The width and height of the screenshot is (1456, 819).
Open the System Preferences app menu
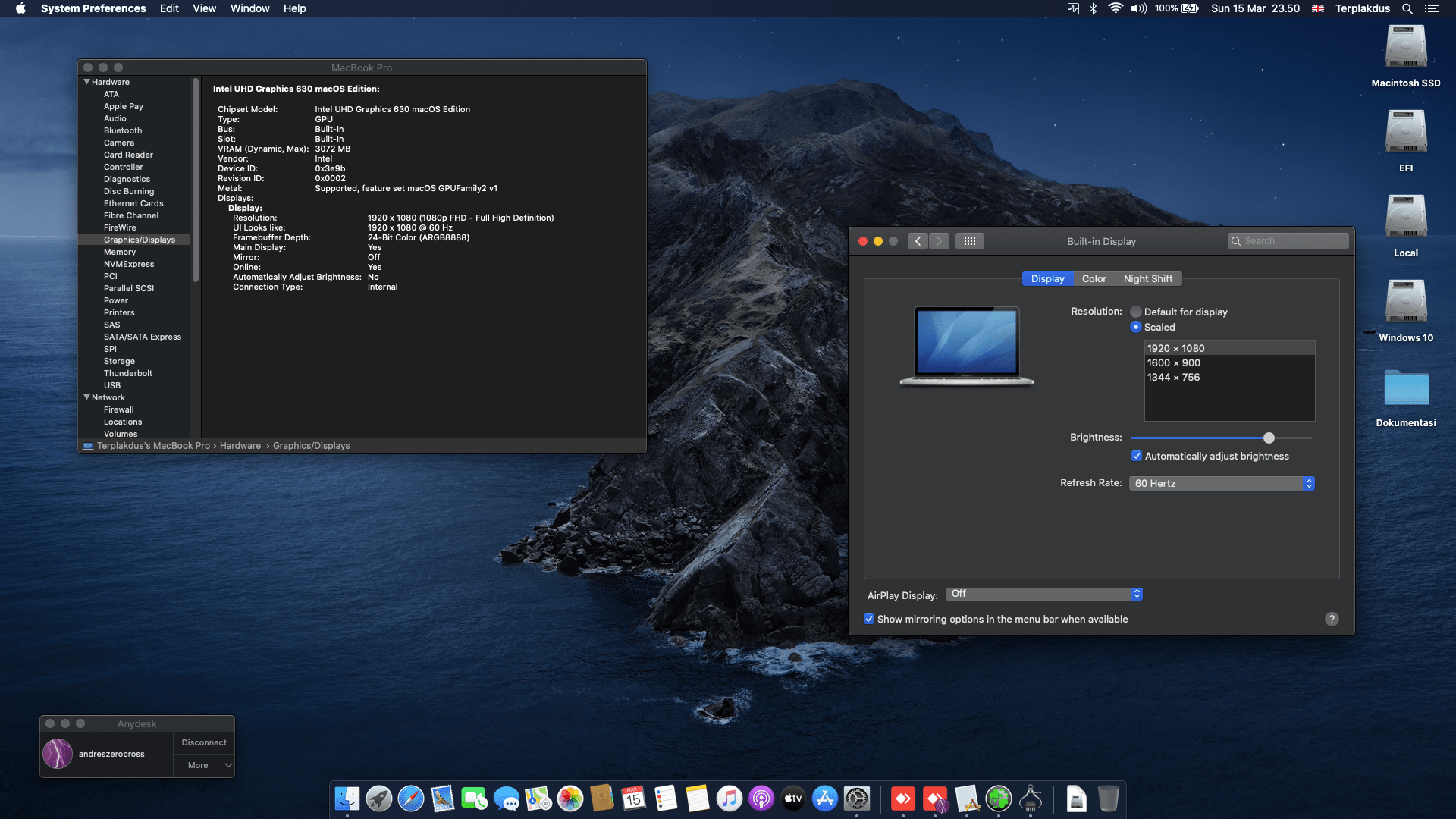93,8
